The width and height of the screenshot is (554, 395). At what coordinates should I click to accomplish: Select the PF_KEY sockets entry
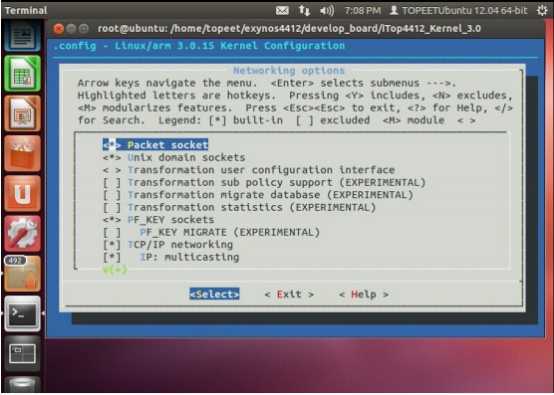click(171, 220)
